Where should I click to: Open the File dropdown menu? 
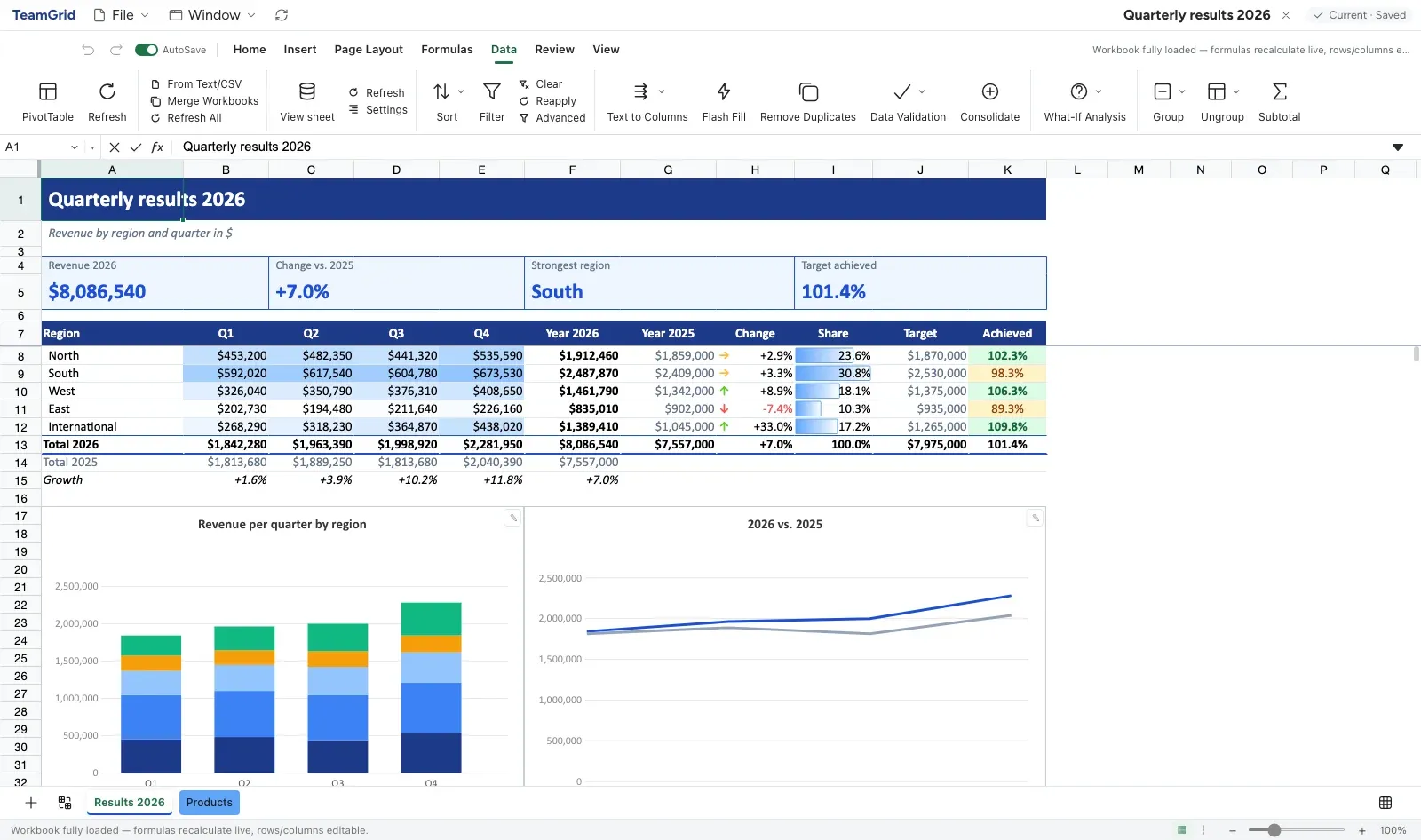tap(122, 15)
